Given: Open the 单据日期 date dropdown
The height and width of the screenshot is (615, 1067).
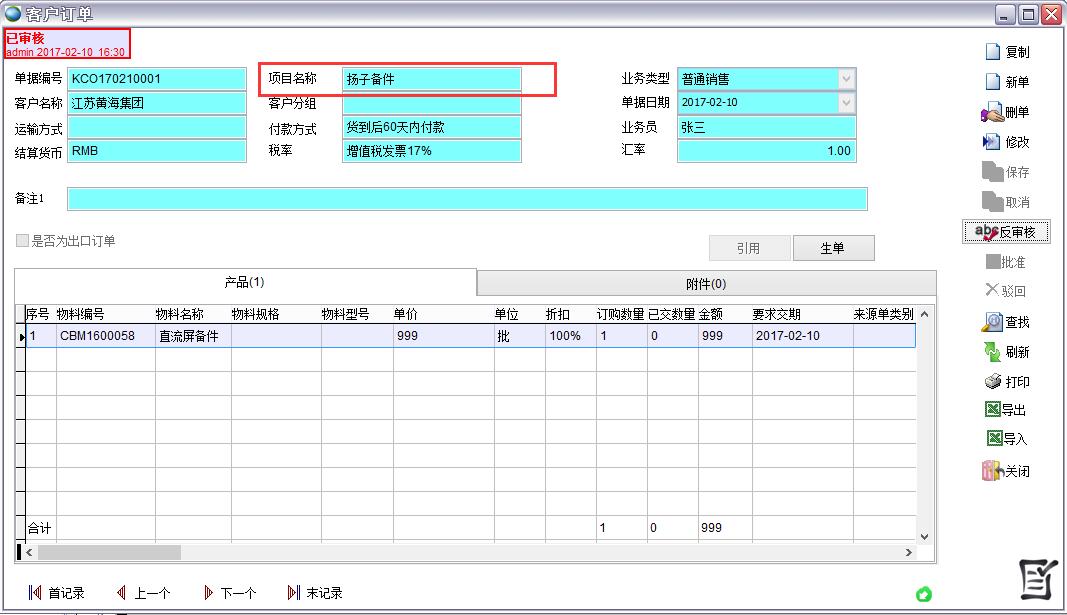Looking at the screenshot, I should coord(844,103).
